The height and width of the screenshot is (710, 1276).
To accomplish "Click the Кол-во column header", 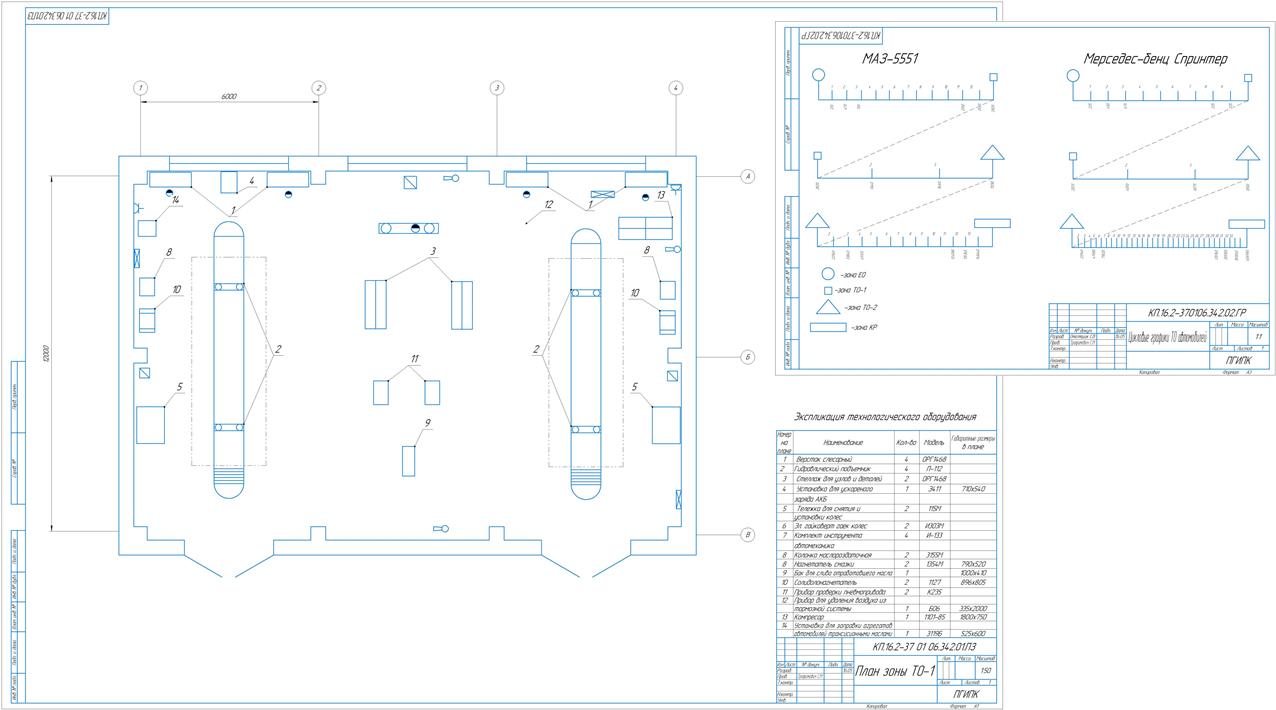I will coord(906,441).
